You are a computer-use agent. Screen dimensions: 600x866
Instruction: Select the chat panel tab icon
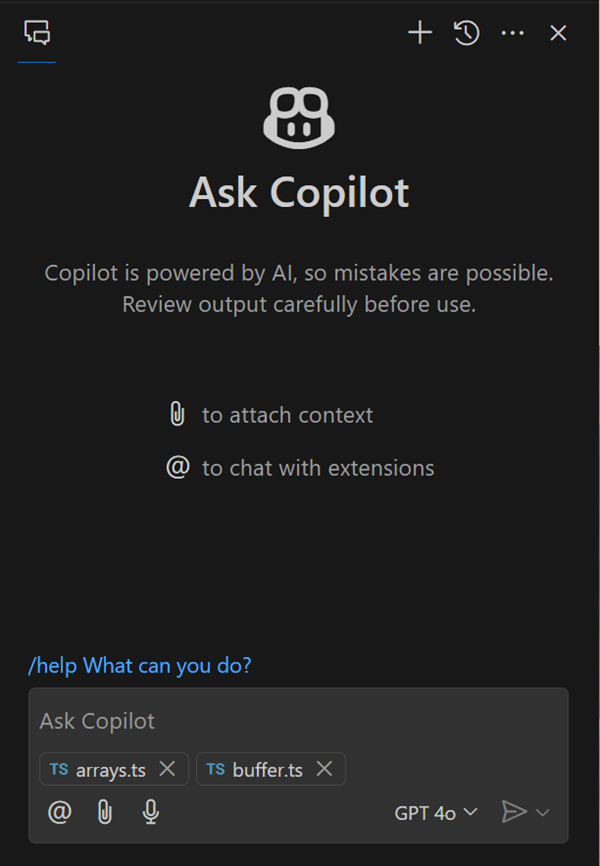coord(37,33)
